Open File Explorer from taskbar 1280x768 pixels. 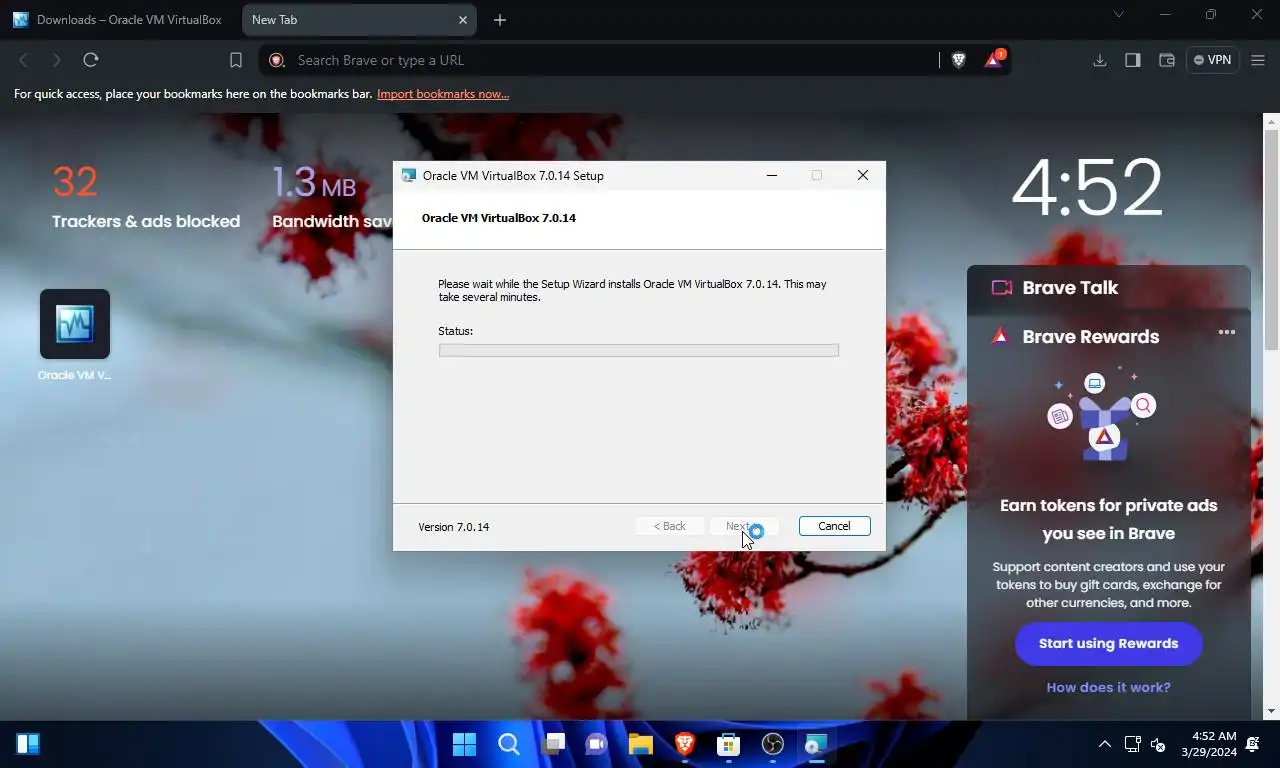coord(641,744)
